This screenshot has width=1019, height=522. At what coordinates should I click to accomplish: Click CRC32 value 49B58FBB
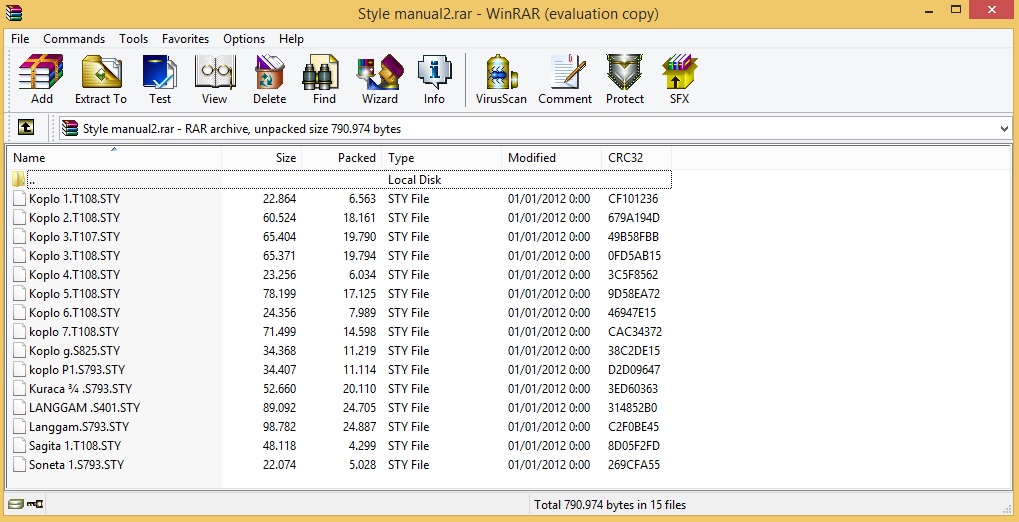pyautogui.click(x=634, y=237)
